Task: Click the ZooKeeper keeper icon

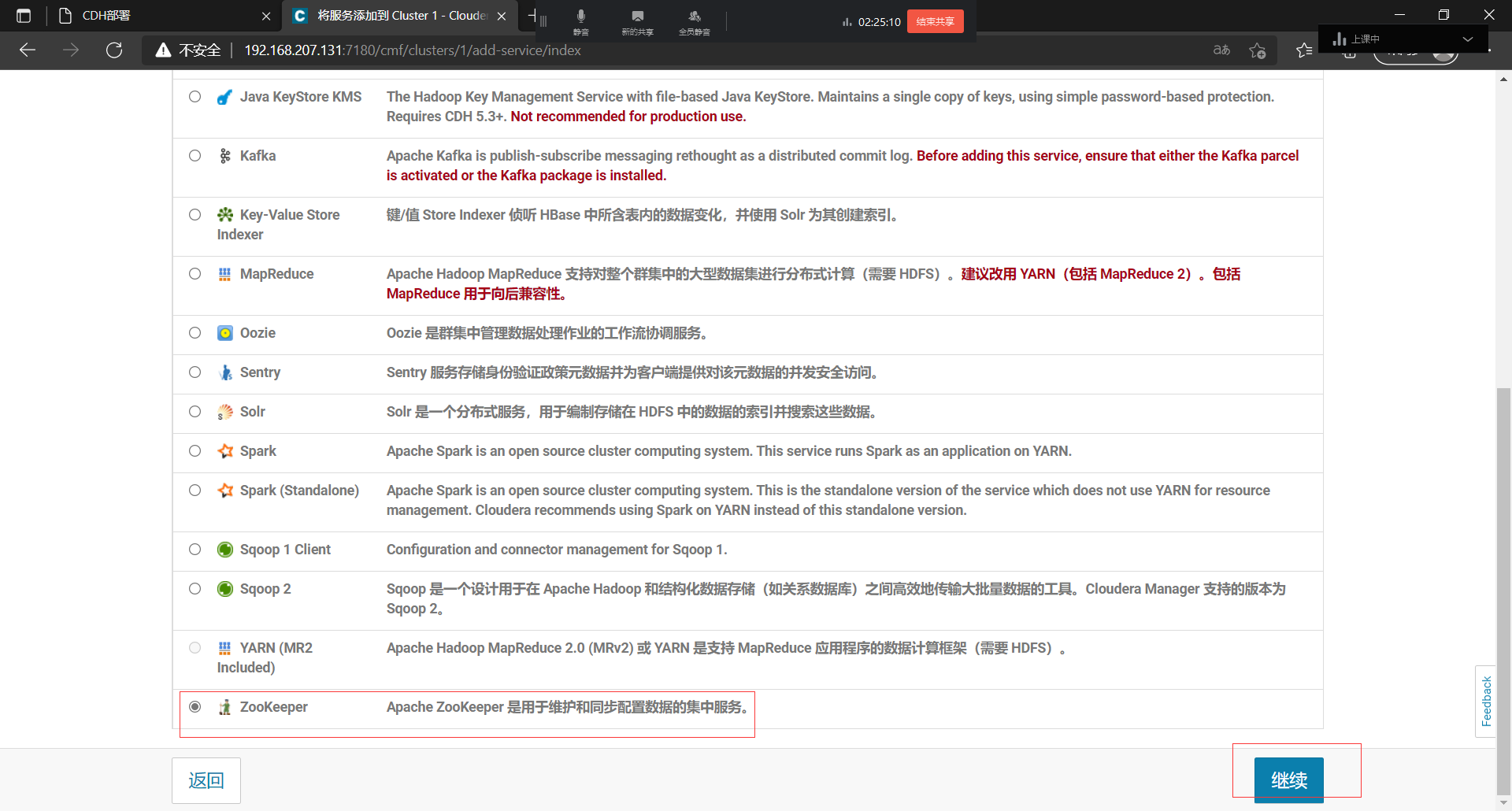Action: (225, 707)
